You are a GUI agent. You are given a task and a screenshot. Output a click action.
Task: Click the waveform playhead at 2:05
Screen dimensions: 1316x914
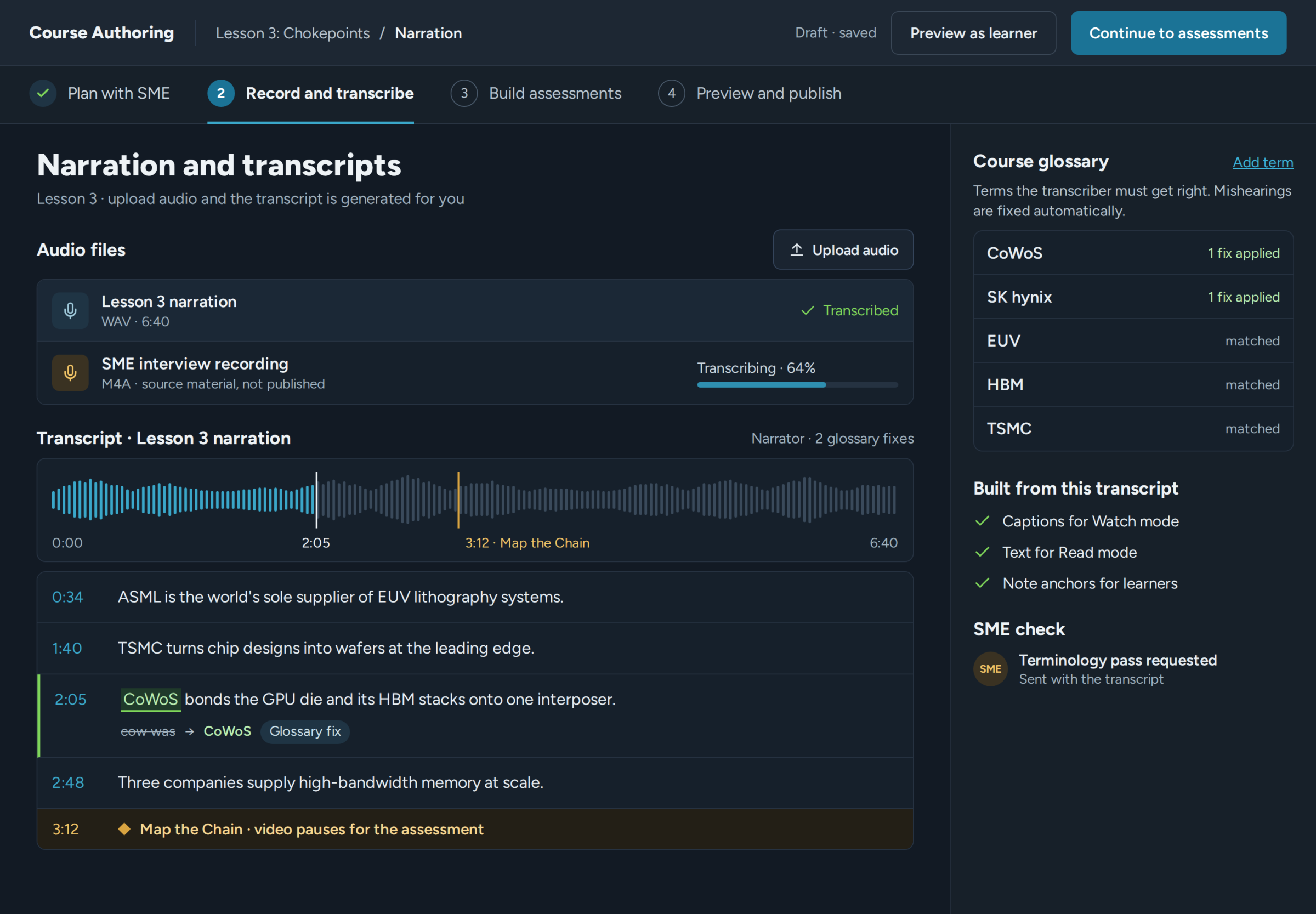[316, 499]
